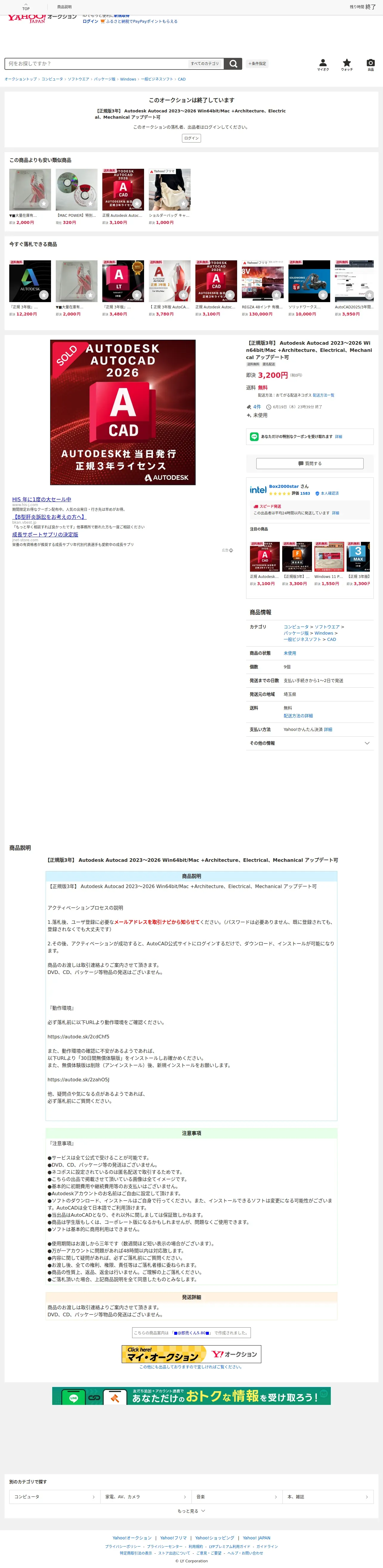Viewport: 383px width, 1568px height.
Task: Click the intel seller avatar logo
Action: pyautogui.click(x=258, y=489)
